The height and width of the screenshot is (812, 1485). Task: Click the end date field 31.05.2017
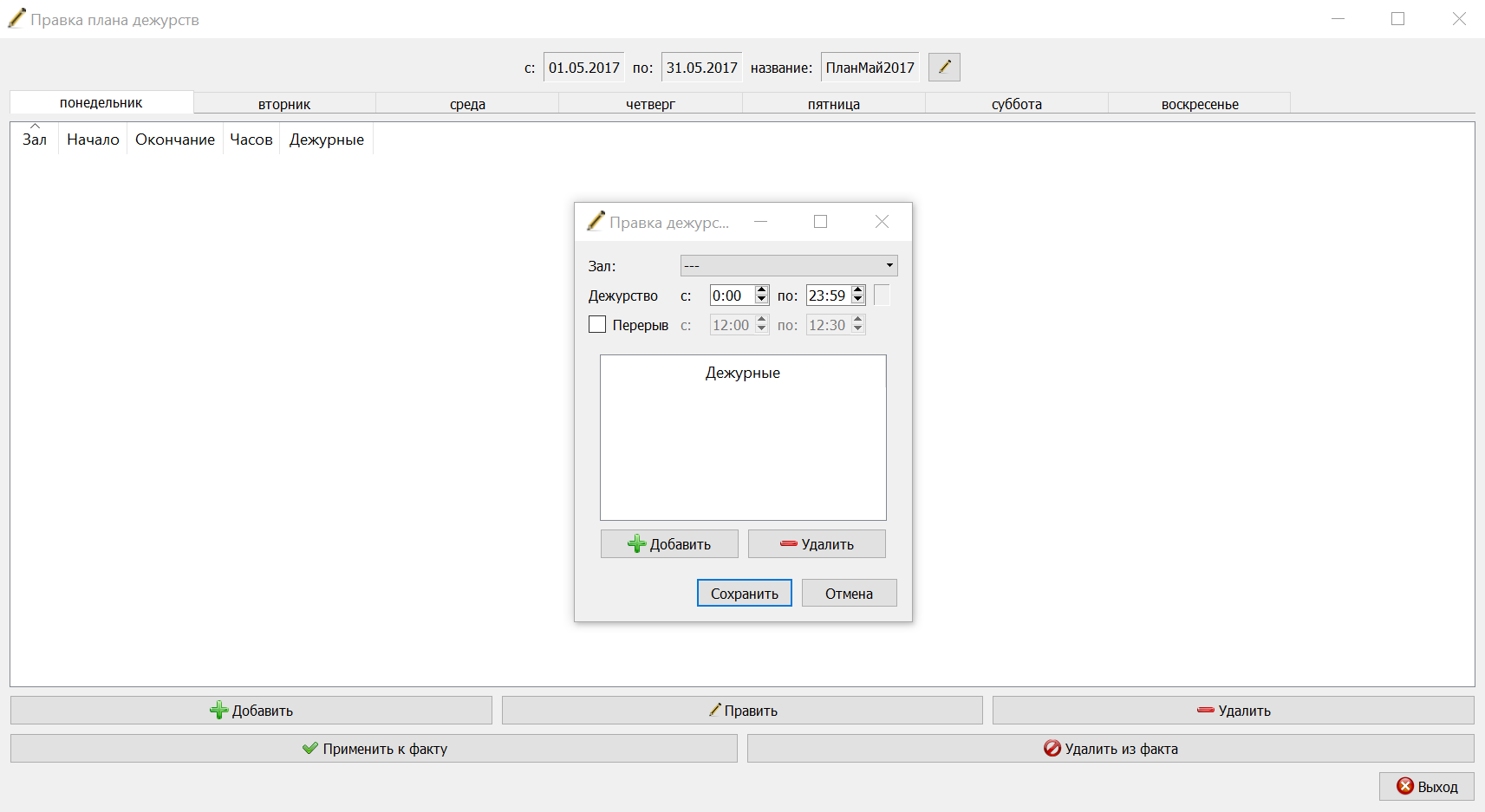pyautogui.click(x=702, y=68)
